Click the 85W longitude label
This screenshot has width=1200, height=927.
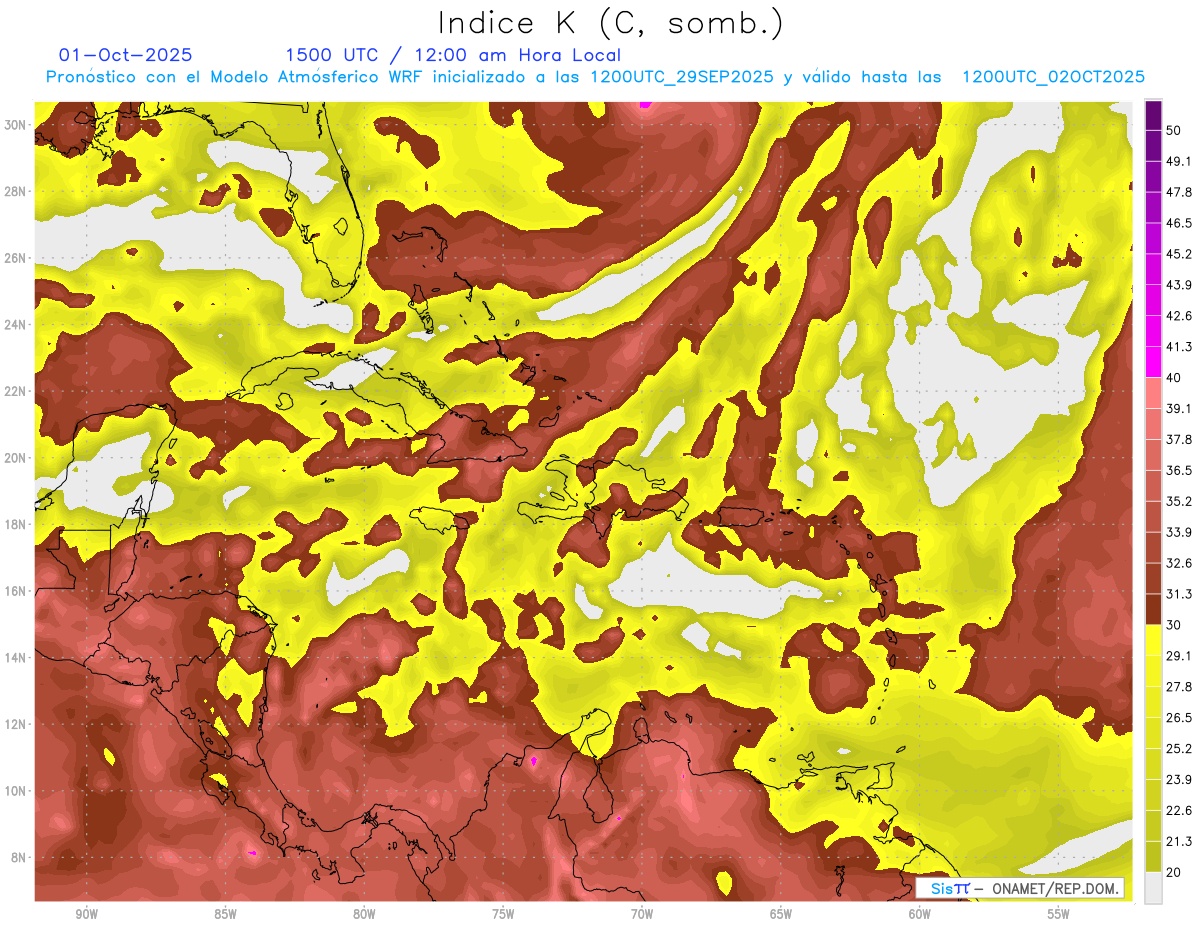tap(225, 914)
